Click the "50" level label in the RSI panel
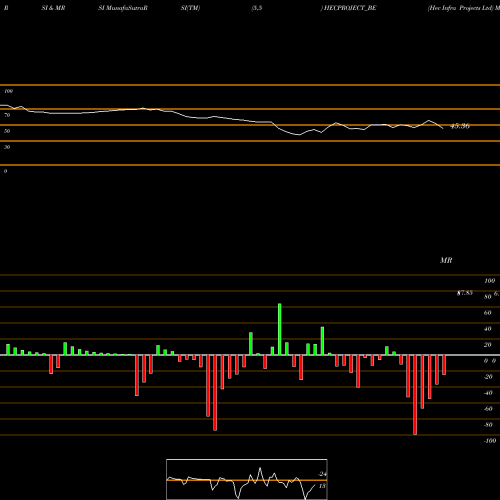Viewport: 500px width, 500px height. [x=7, y=131]
